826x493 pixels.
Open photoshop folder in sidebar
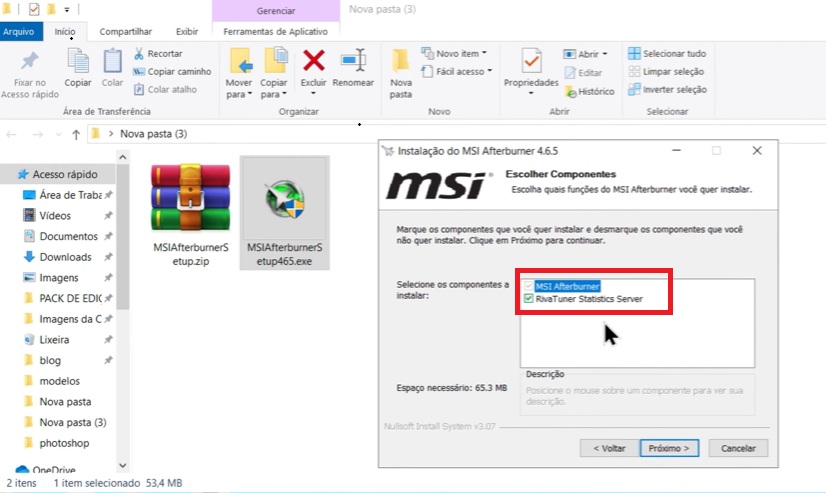(64, 443)
